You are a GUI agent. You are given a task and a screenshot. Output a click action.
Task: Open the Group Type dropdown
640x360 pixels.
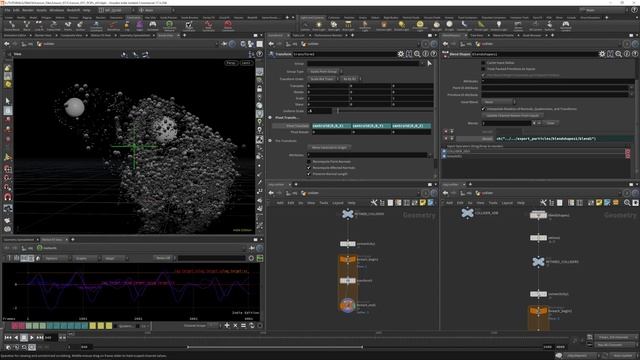click(x=325, y=71)
